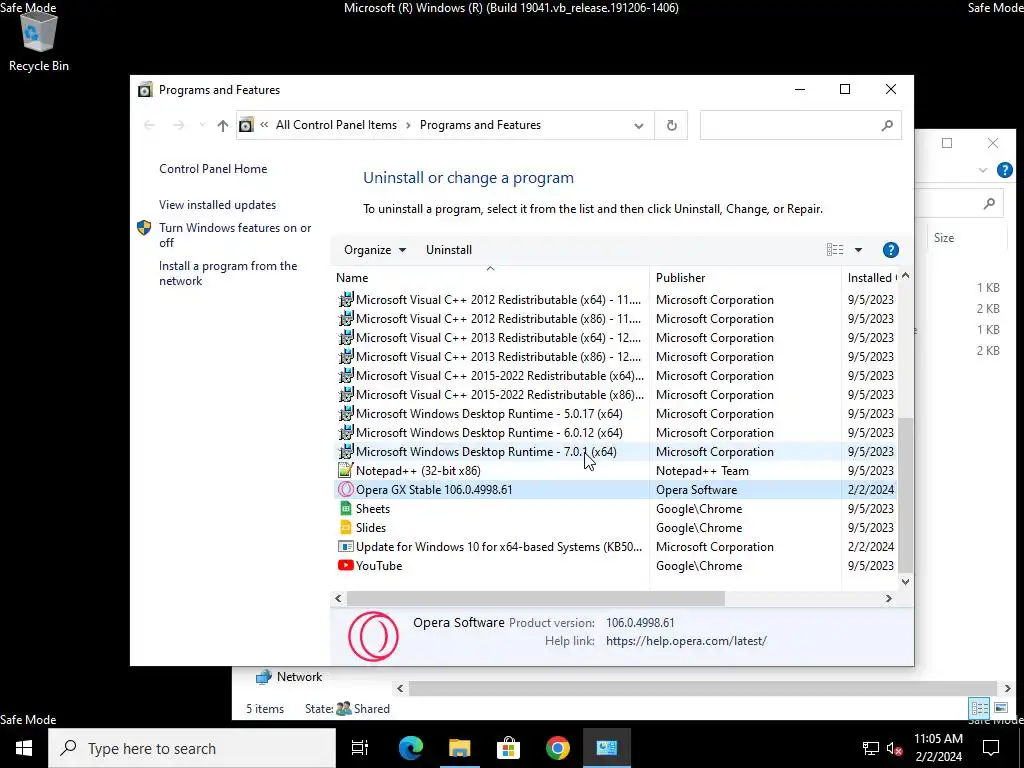The height and width of the screenshot is (768, 1024).
Task: Click the search magnifier in Programs and Features
Action: (886, 125)
